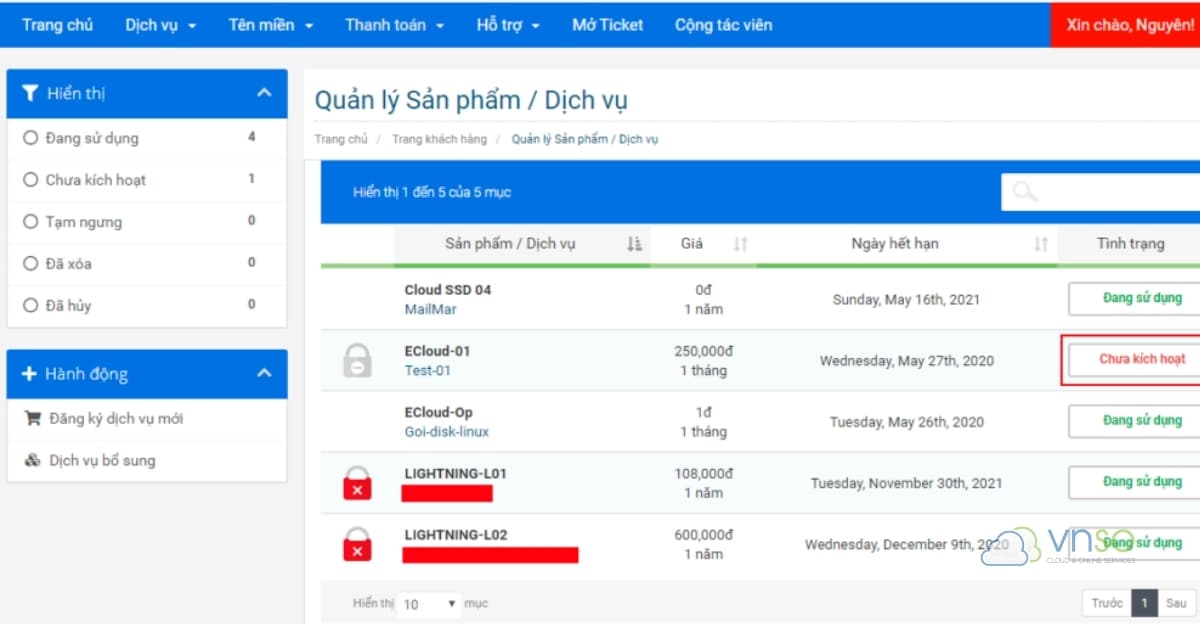Viewport: 1200px width, 624px height.
Task: Click the grey lock icon on ECloud-01 row
Action: click(x=357, y=360)
